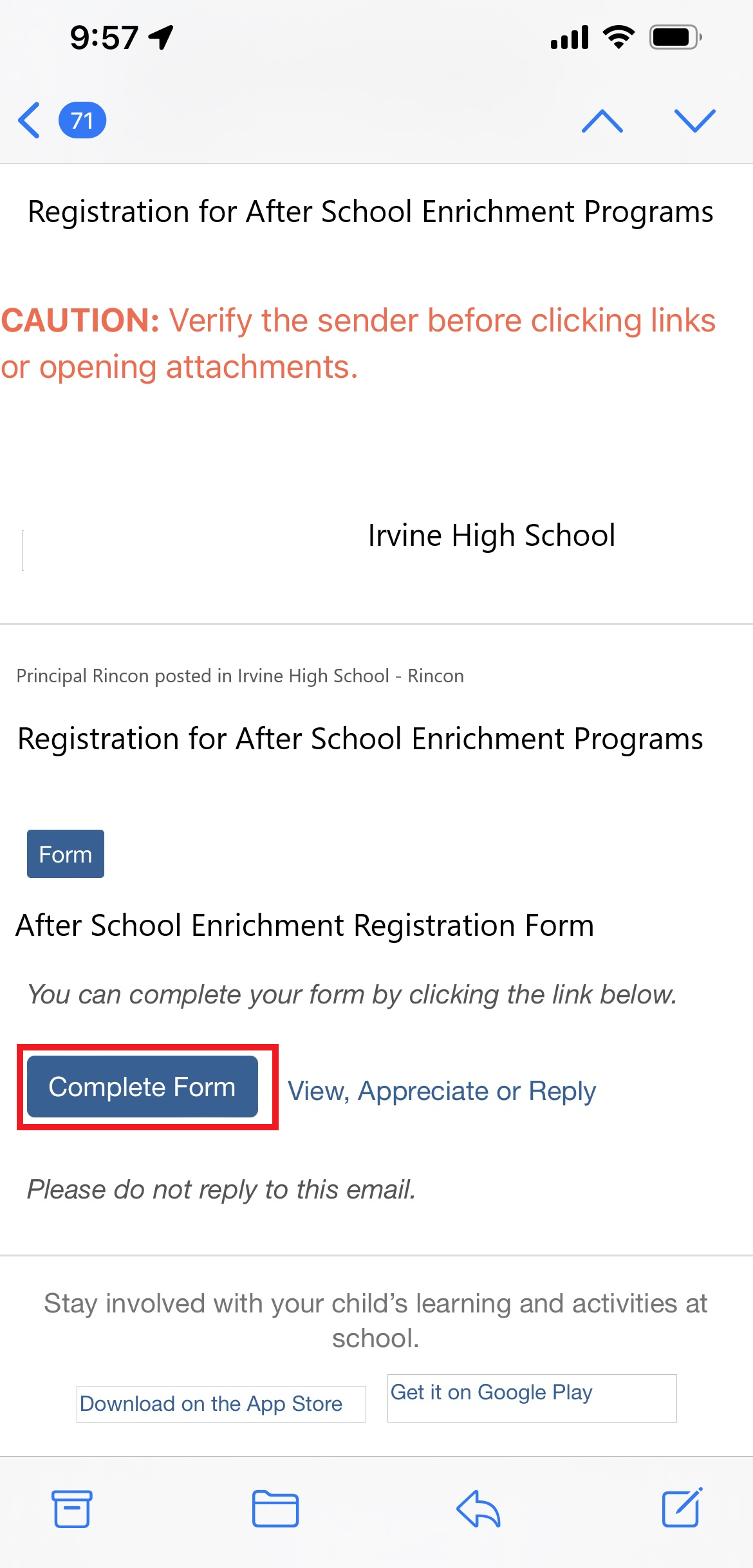This screenshot has height=1568, width=753.
Task: Tap the Wi-Fi icon in status bar
Action: [618, 37]
